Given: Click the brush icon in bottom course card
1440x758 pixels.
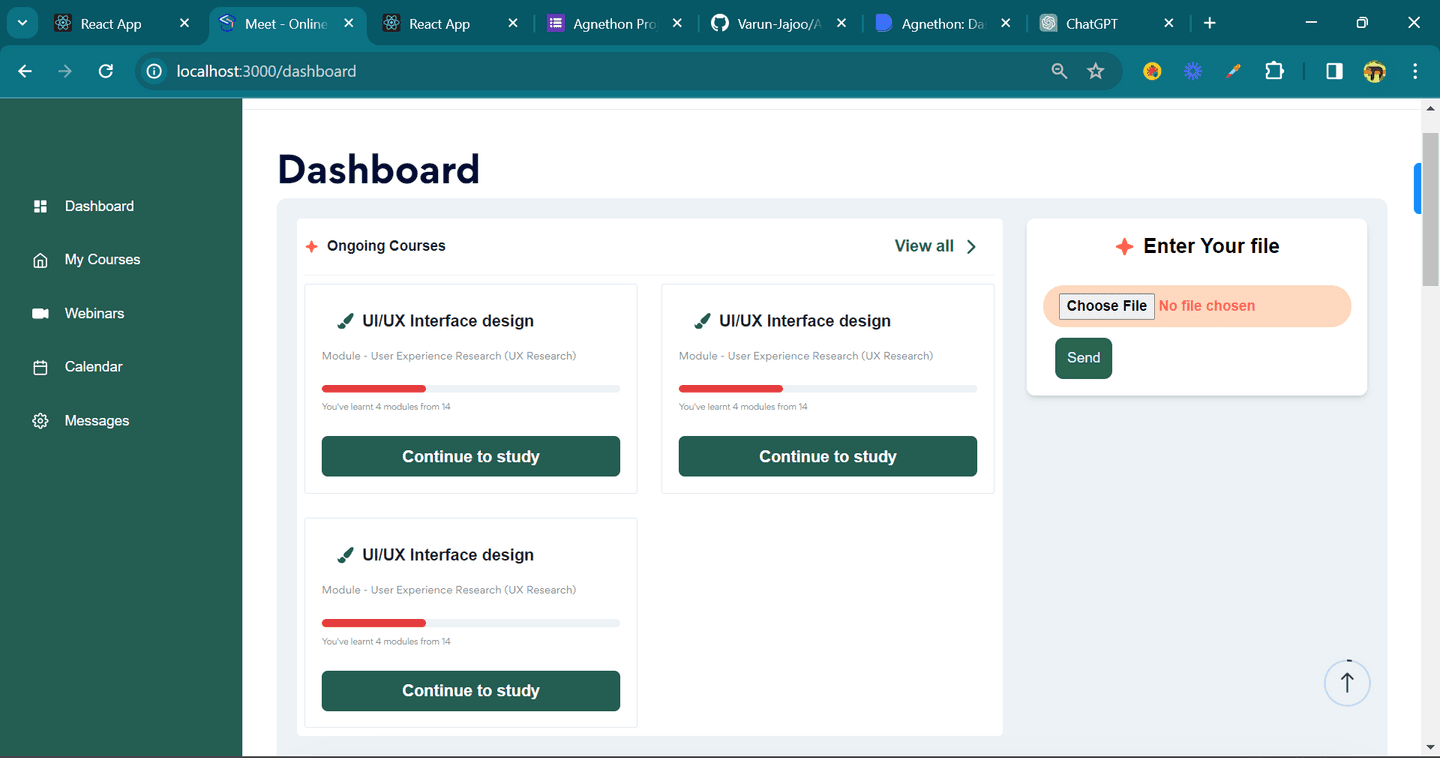Looking at the screenshot, I should pyautogui.click(x=345, y=555).
